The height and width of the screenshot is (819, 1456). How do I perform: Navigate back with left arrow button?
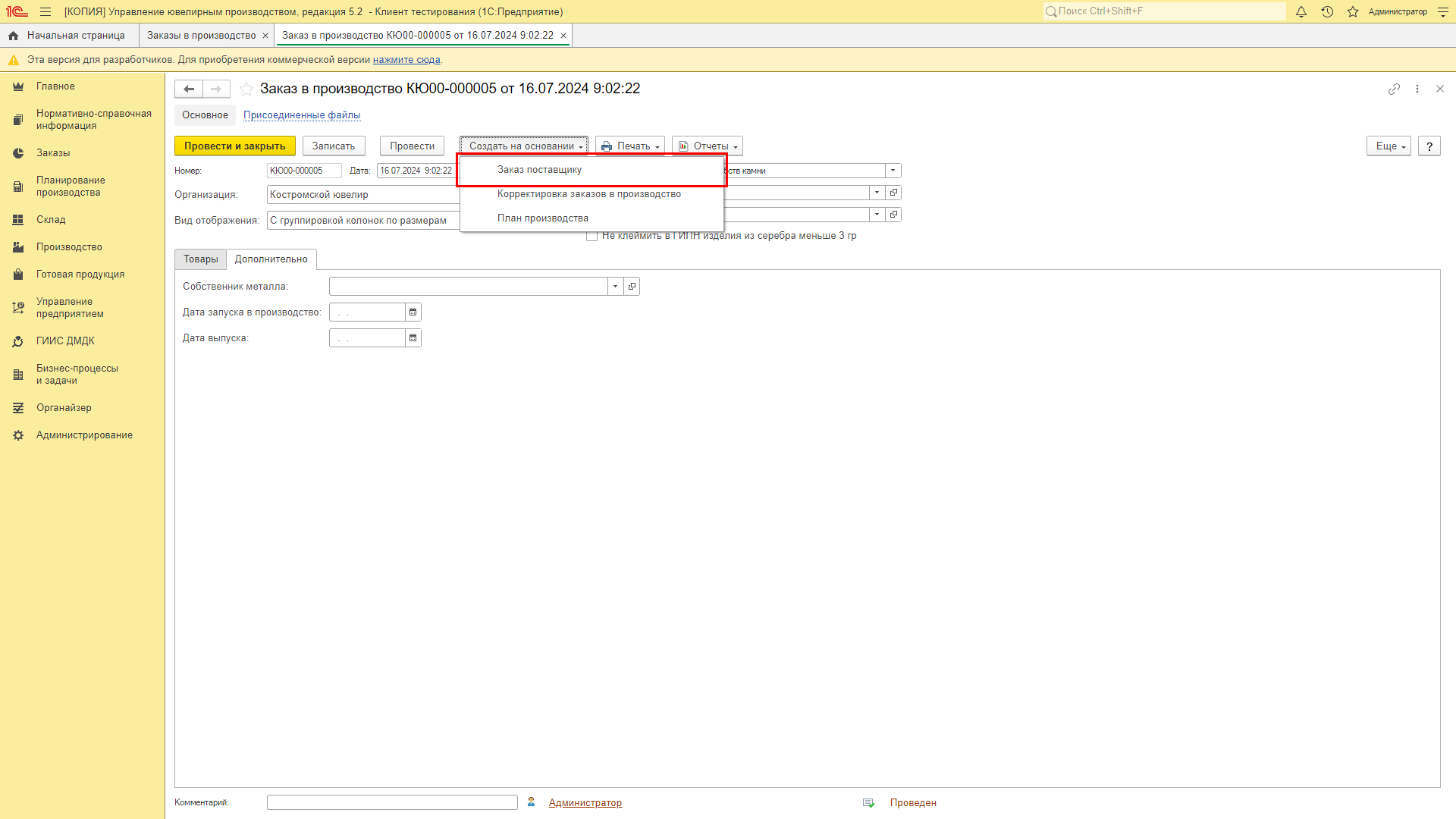189,89
